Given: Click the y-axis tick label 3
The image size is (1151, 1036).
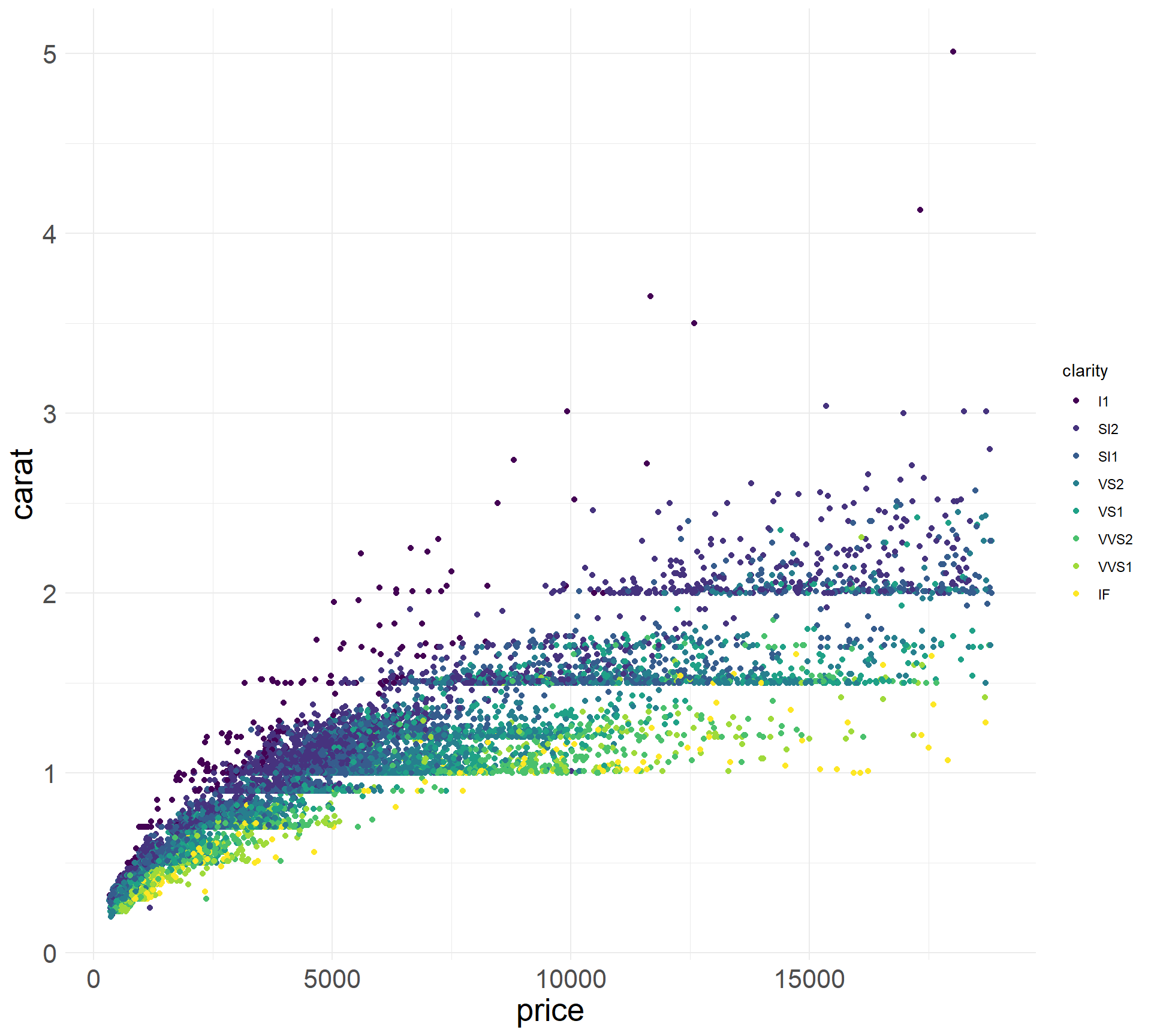Looking at the screenshot, I should (49, 414).
